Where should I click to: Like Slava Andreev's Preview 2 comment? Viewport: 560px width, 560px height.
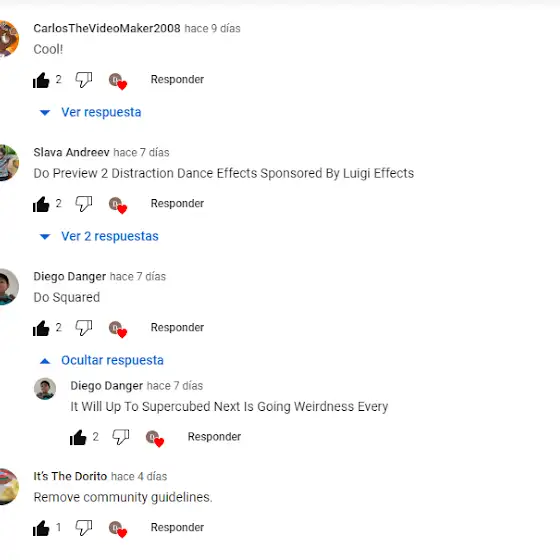click(41, 204)
